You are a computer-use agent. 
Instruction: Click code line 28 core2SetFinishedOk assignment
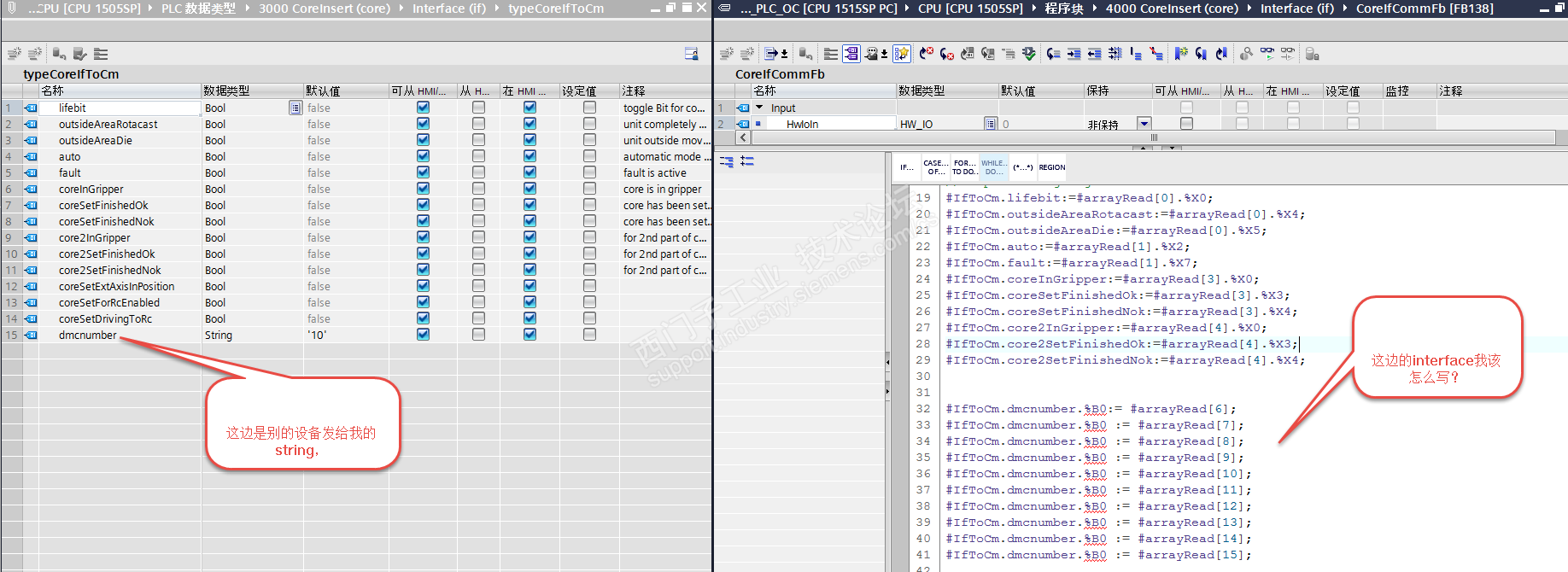(1122, 344)
